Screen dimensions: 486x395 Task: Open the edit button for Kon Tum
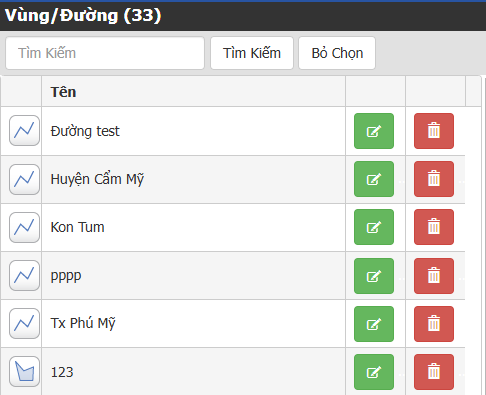coord(374,227)
